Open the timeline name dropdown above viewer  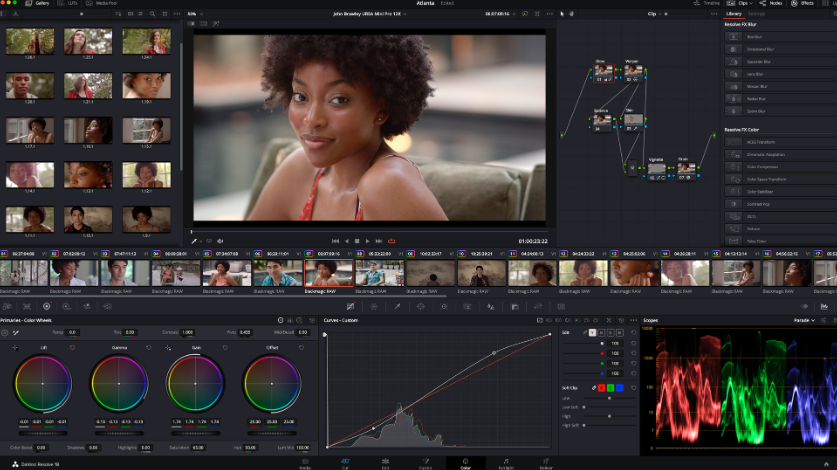point(369,14)
